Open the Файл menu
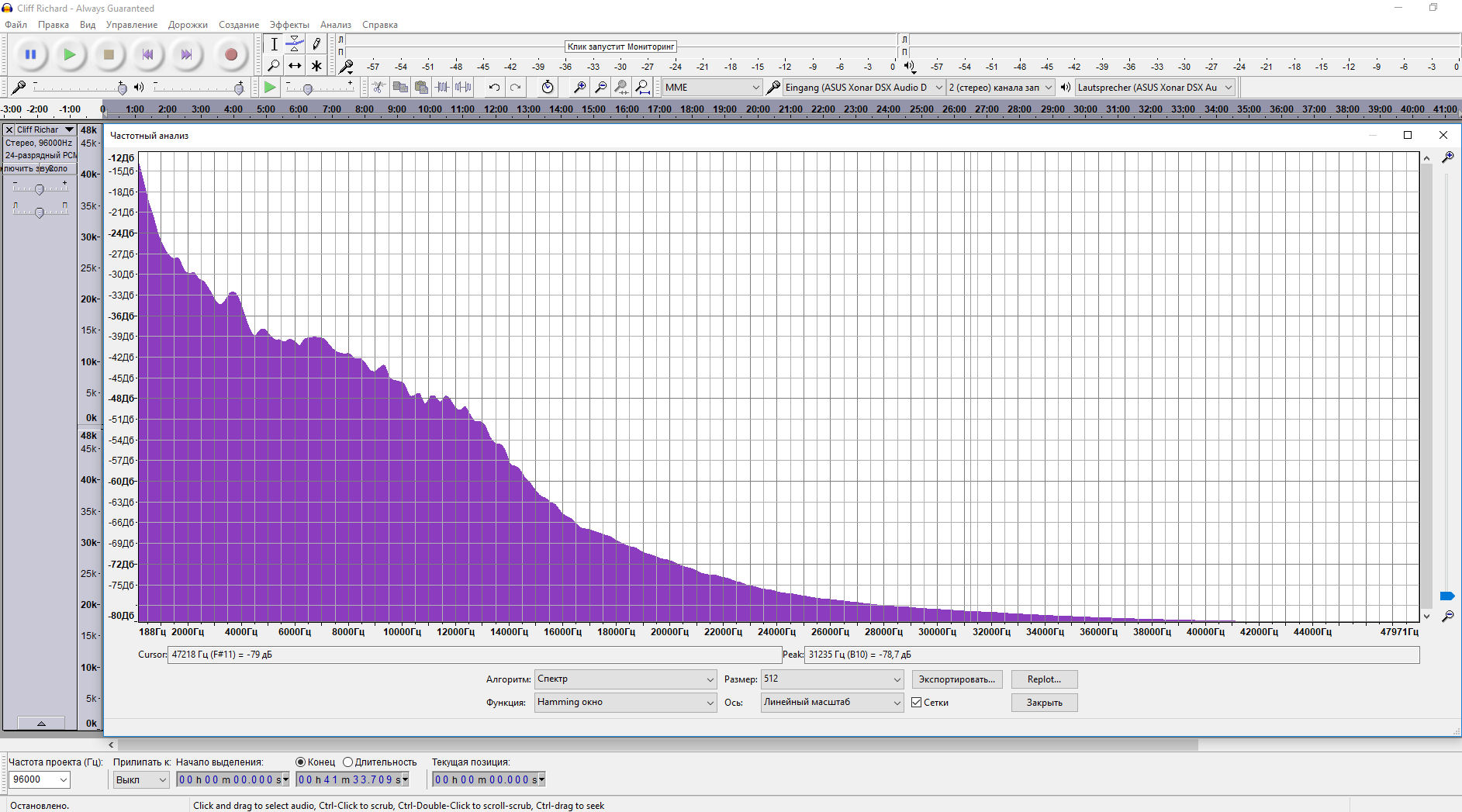The width and height of the screenshot is (1462, 812). 16,25
